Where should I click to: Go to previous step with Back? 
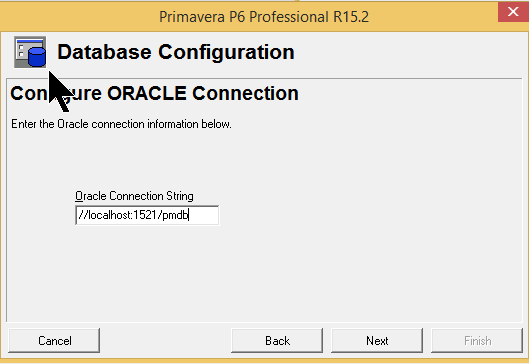[277, 341]
